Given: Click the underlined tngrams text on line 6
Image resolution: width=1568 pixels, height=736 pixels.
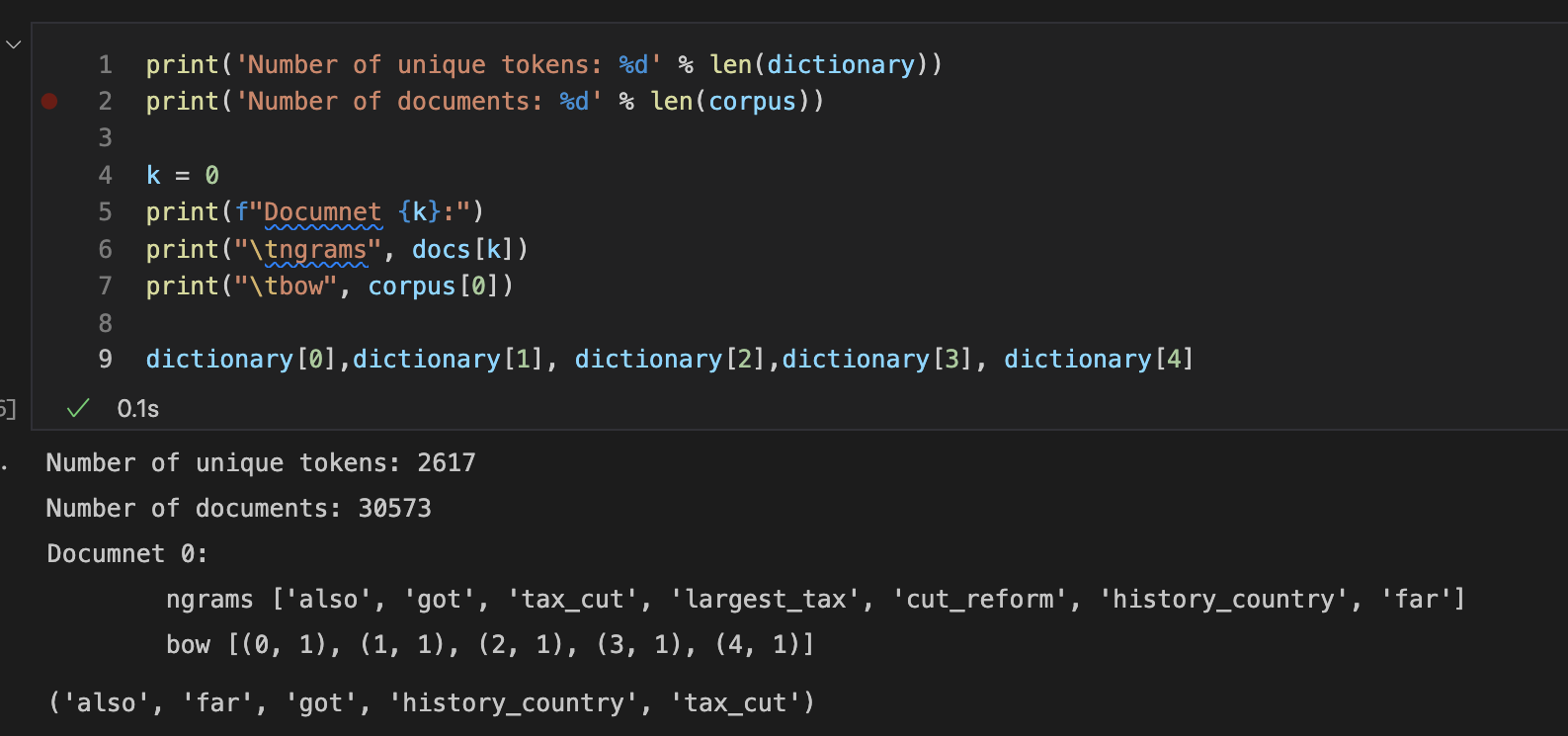Looking at the screenshot, I should (x=315, y=250).
